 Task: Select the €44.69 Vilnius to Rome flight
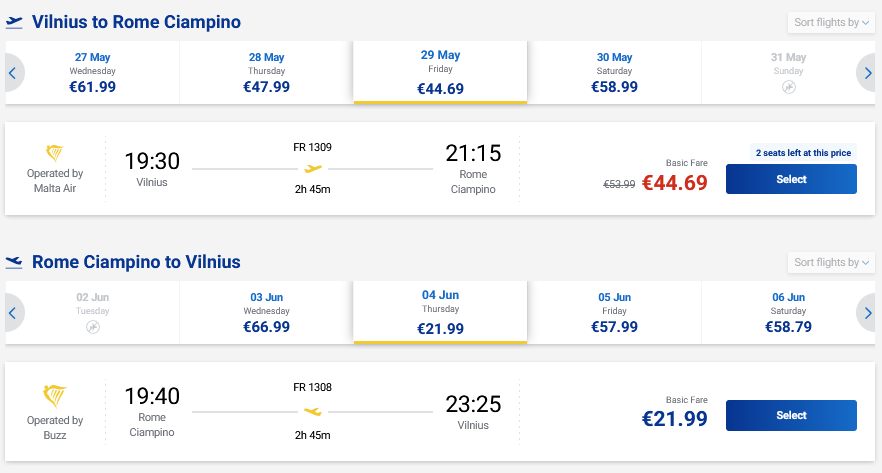(x=791, y=179)
